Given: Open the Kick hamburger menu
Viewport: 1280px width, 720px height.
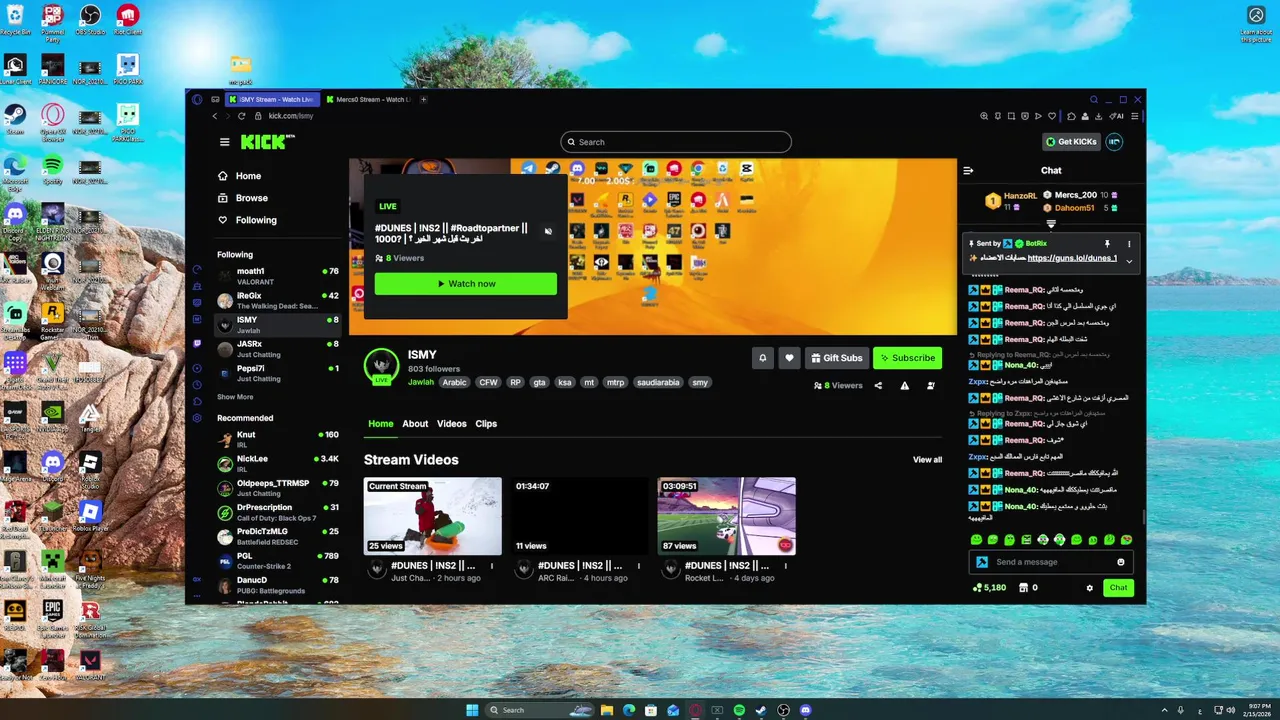Looking at the screenshot, I should 225,142.
